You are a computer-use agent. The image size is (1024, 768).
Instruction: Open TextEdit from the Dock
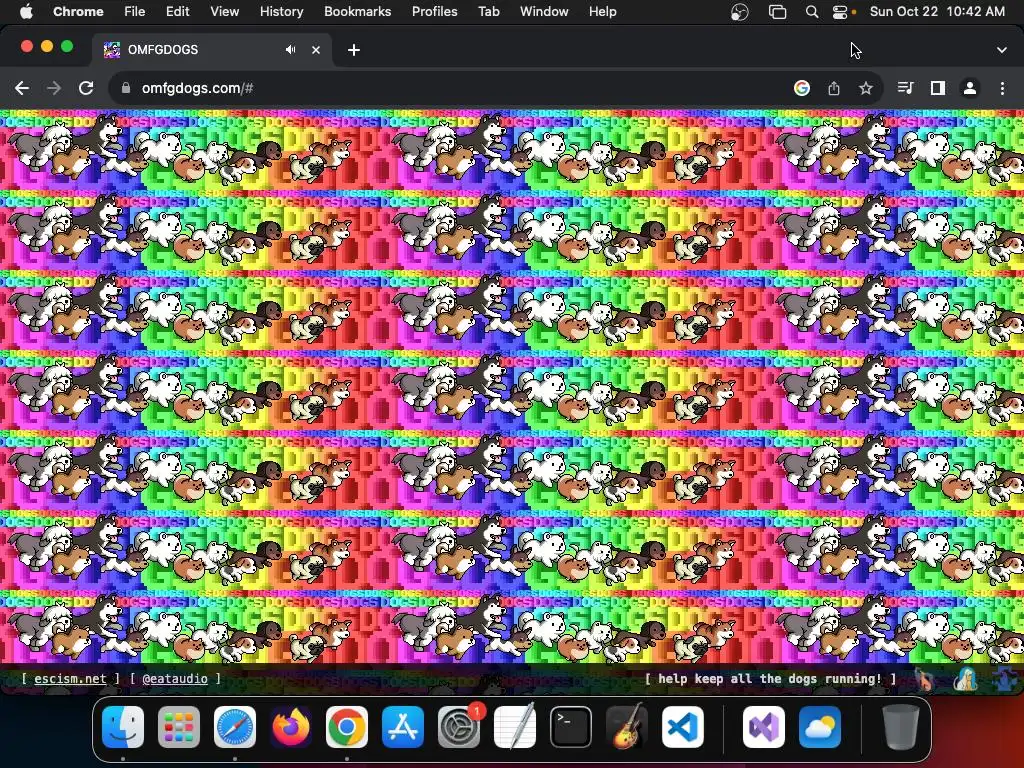515,727
